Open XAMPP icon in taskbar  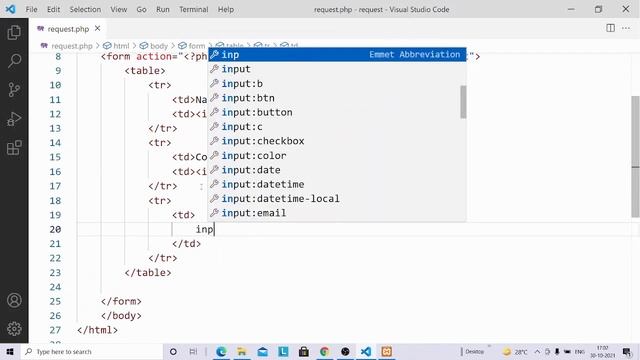(x=387, y=351)
